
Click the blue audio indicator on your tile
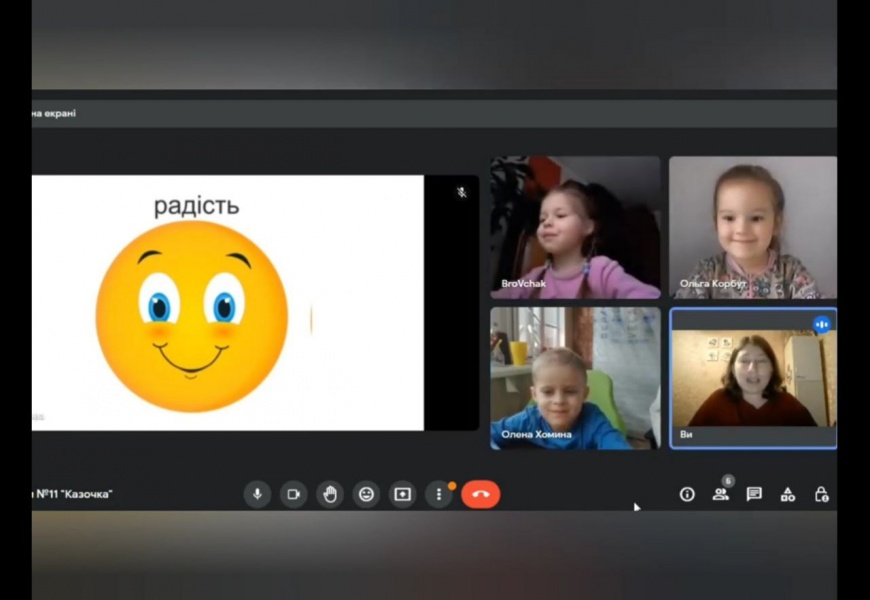coord(821,324)
